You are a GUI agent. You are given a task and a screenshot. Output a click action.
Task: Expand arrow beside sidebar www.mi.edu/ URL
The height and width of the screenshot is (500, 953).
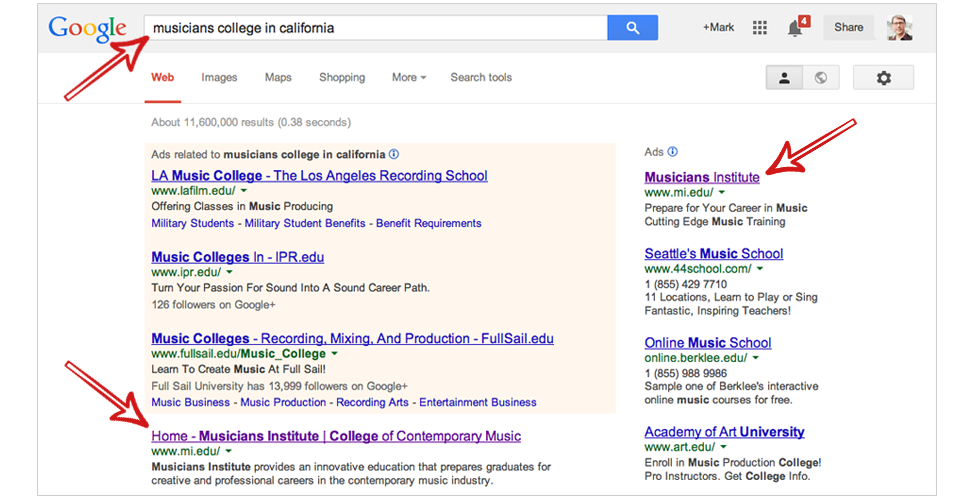(722, 193)
